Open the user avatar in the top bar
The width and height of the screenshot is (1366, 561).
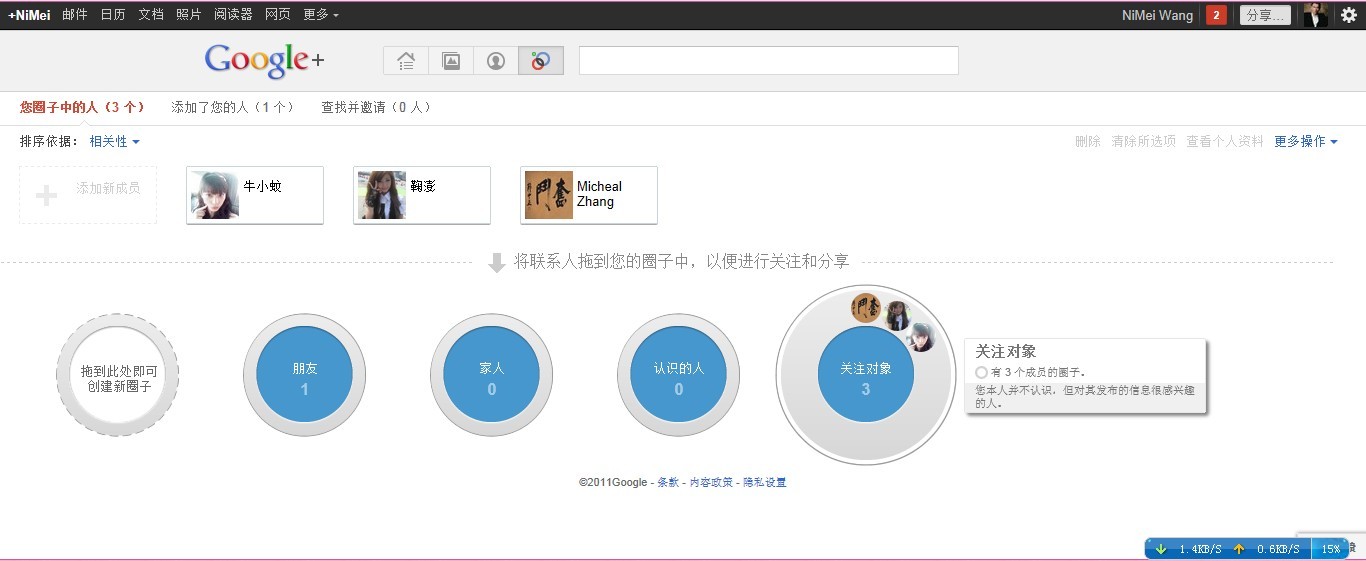click(1316, 15)
